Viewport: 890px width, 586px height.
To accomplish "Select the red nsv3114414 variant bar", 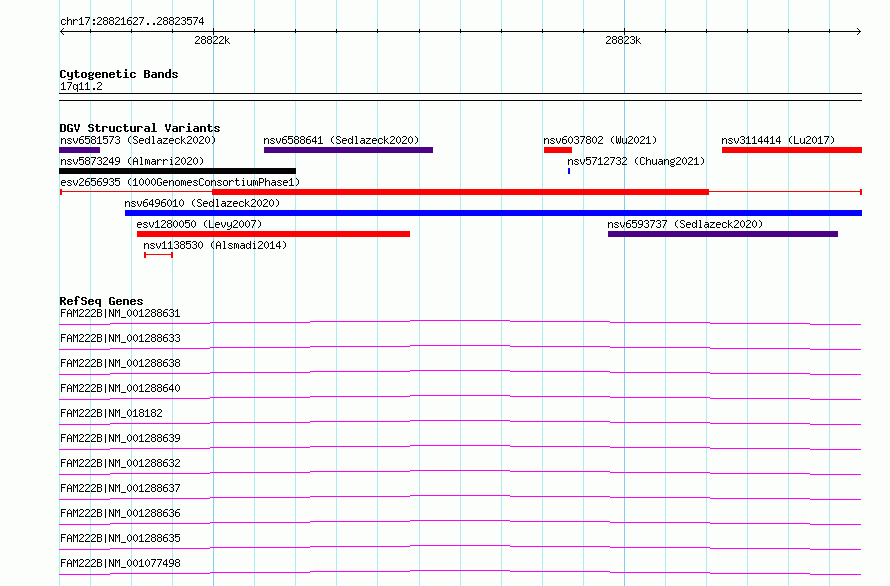I will (x=792, y=150).
